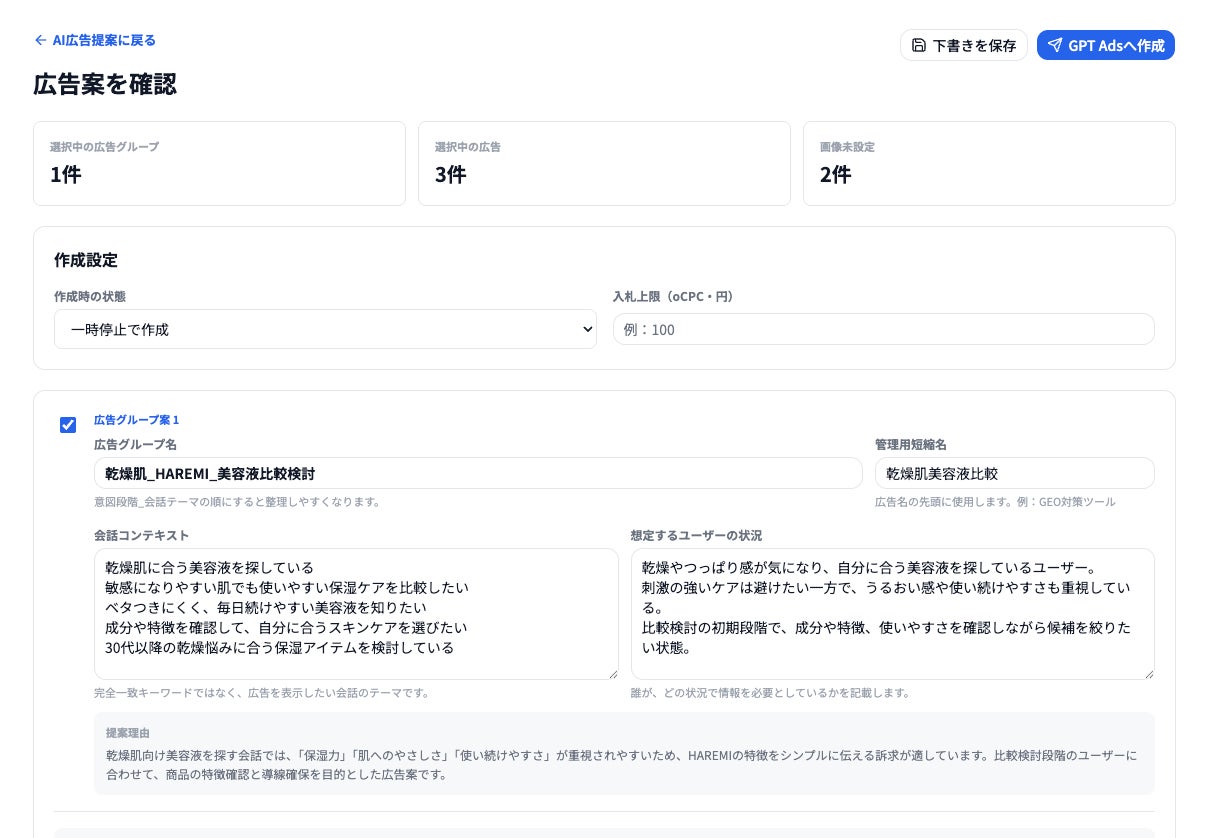The height and width of the screenshot is (838, 1211).
Task: Select the 選択中の広告 3件 card
Action: [604, 164]
